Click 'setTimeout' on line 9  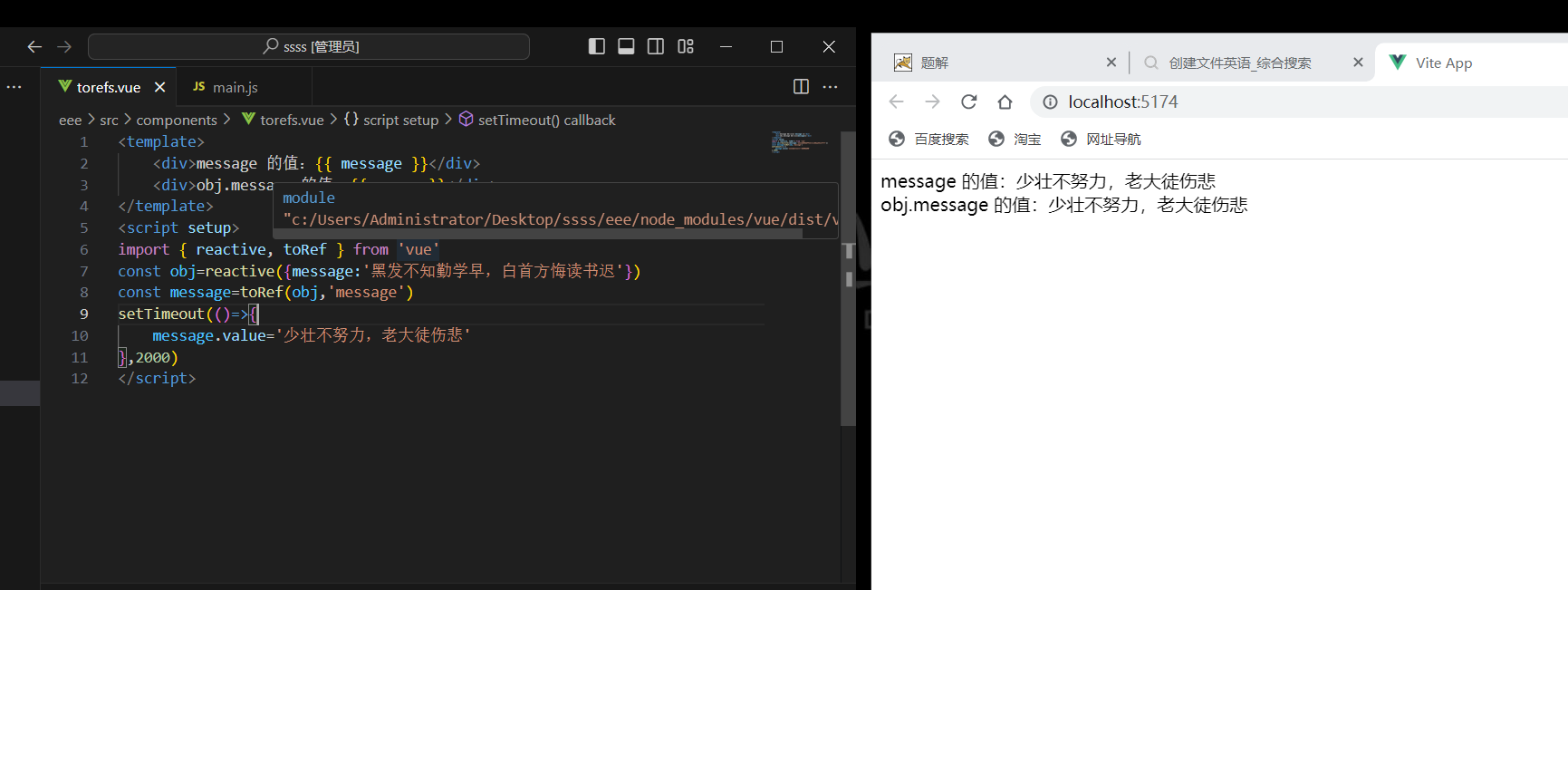(x=161, y=314)
